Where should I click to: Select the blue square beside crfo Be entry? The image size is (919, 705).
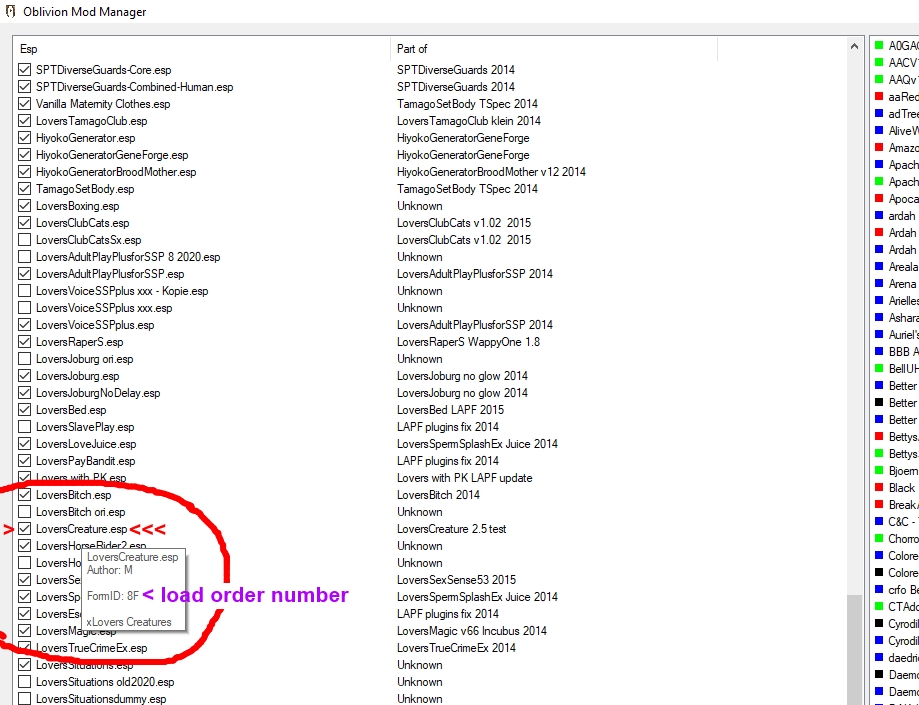pos(879,589)
